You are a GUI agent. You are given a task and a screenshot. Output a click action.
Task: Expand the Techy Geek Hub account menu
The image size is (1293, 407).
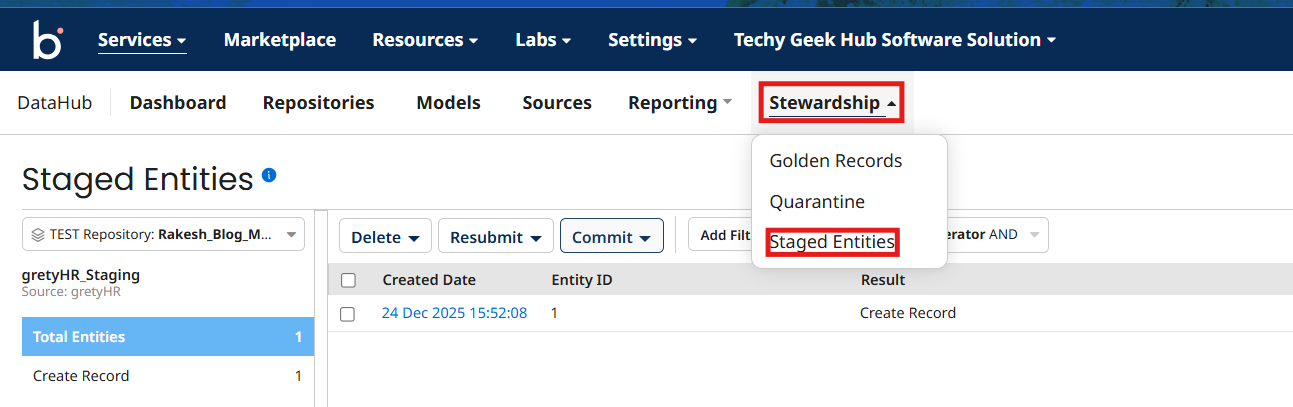point(894,40)
